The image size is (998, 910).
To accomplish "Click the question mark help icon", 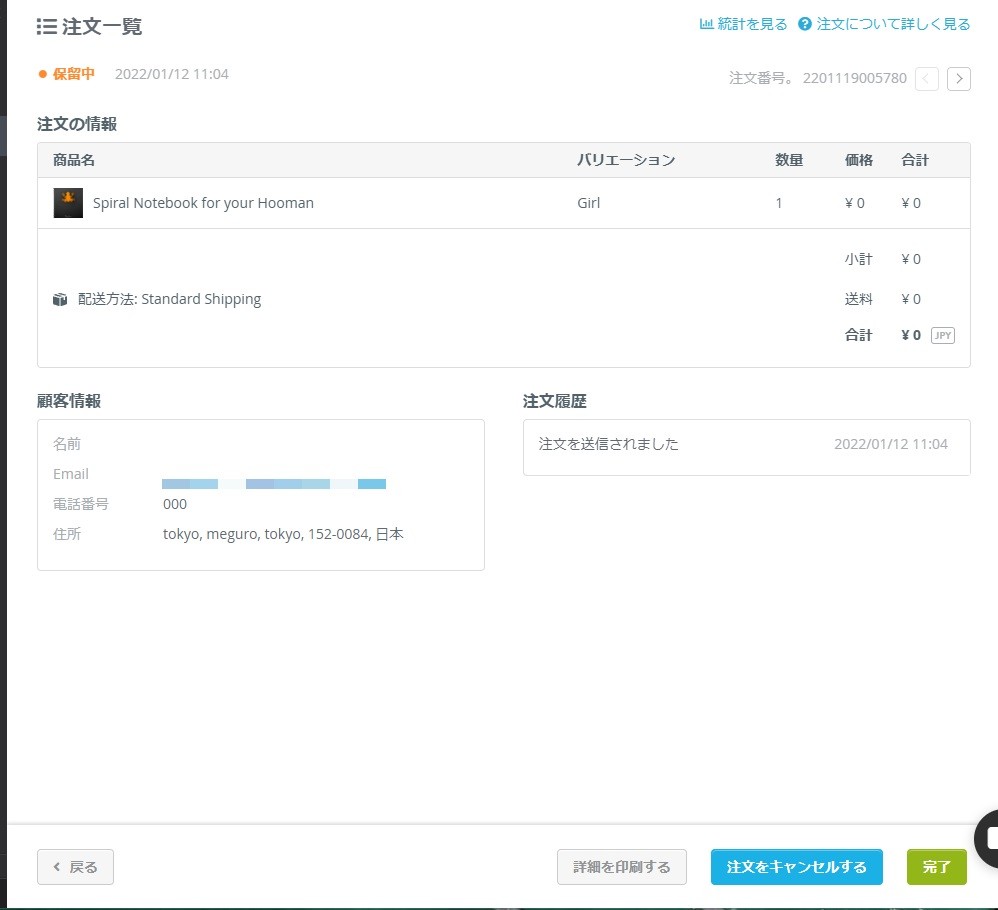I will [x=805, y=24].
